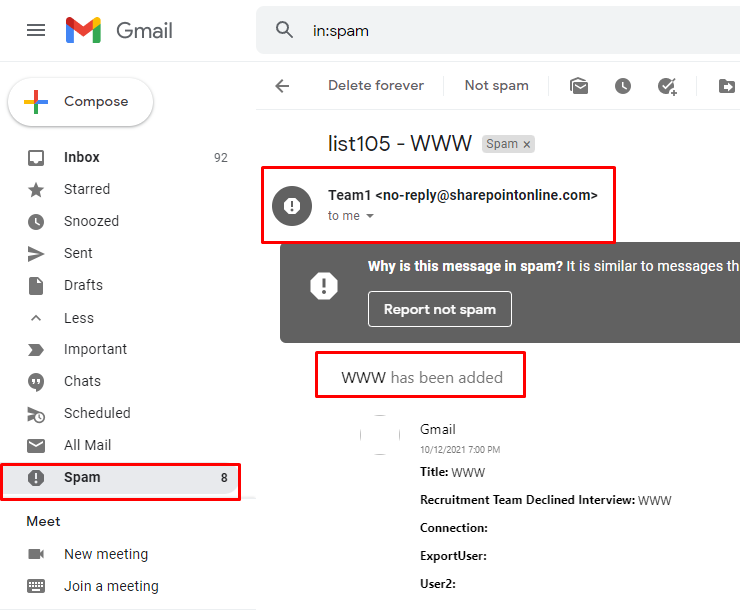Click the warning icon in spam banner
The height and width of the screenshot is (616, 740).
(324, 286)
